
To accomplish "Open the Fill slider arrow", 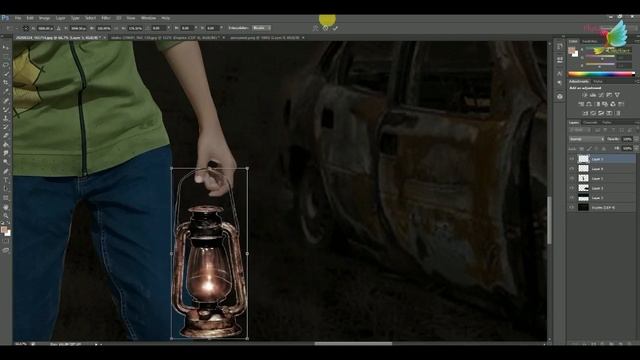I will (x=636, y=149).
